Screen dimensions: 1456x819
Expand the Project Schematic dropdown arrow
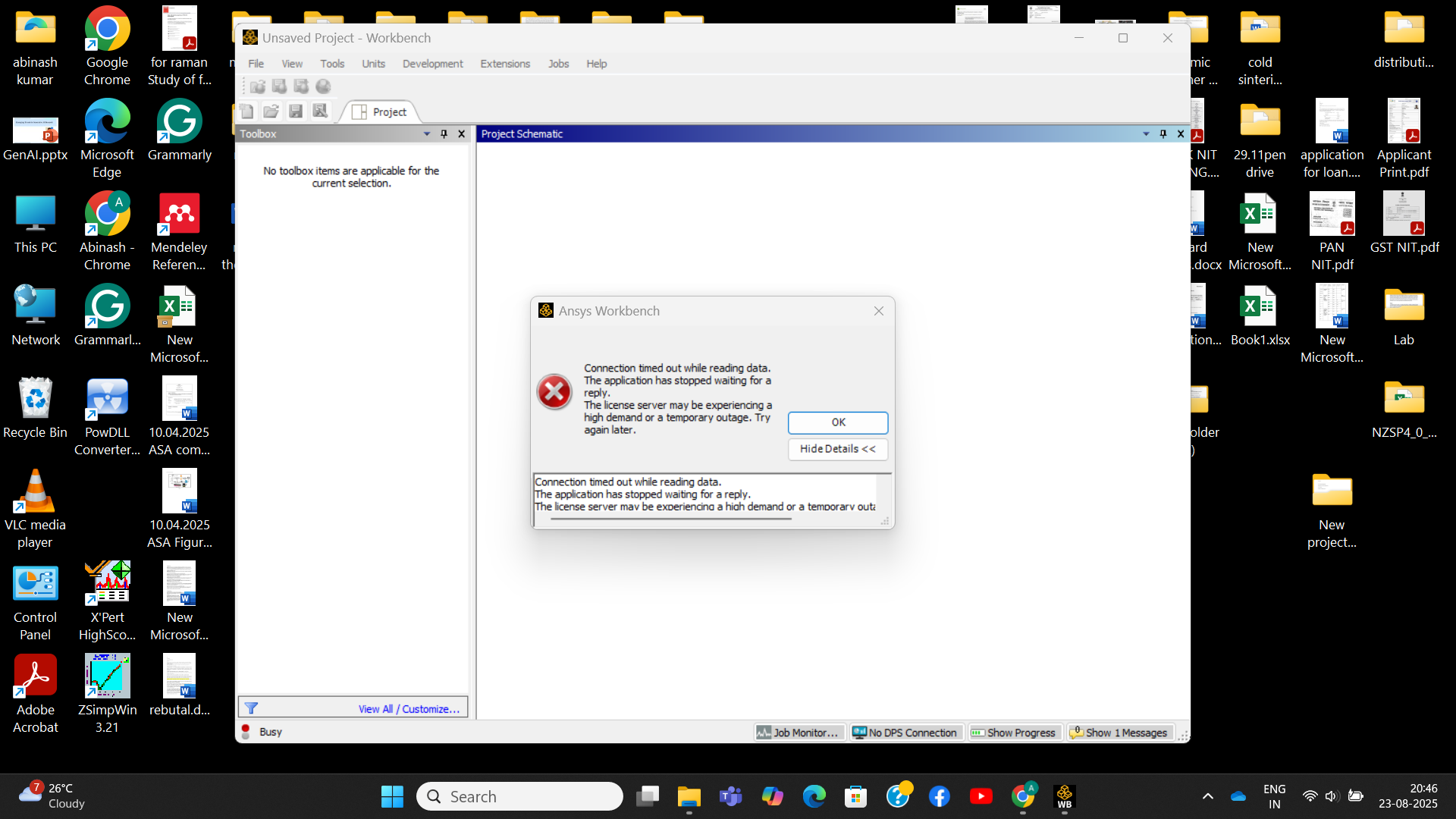1146,134
